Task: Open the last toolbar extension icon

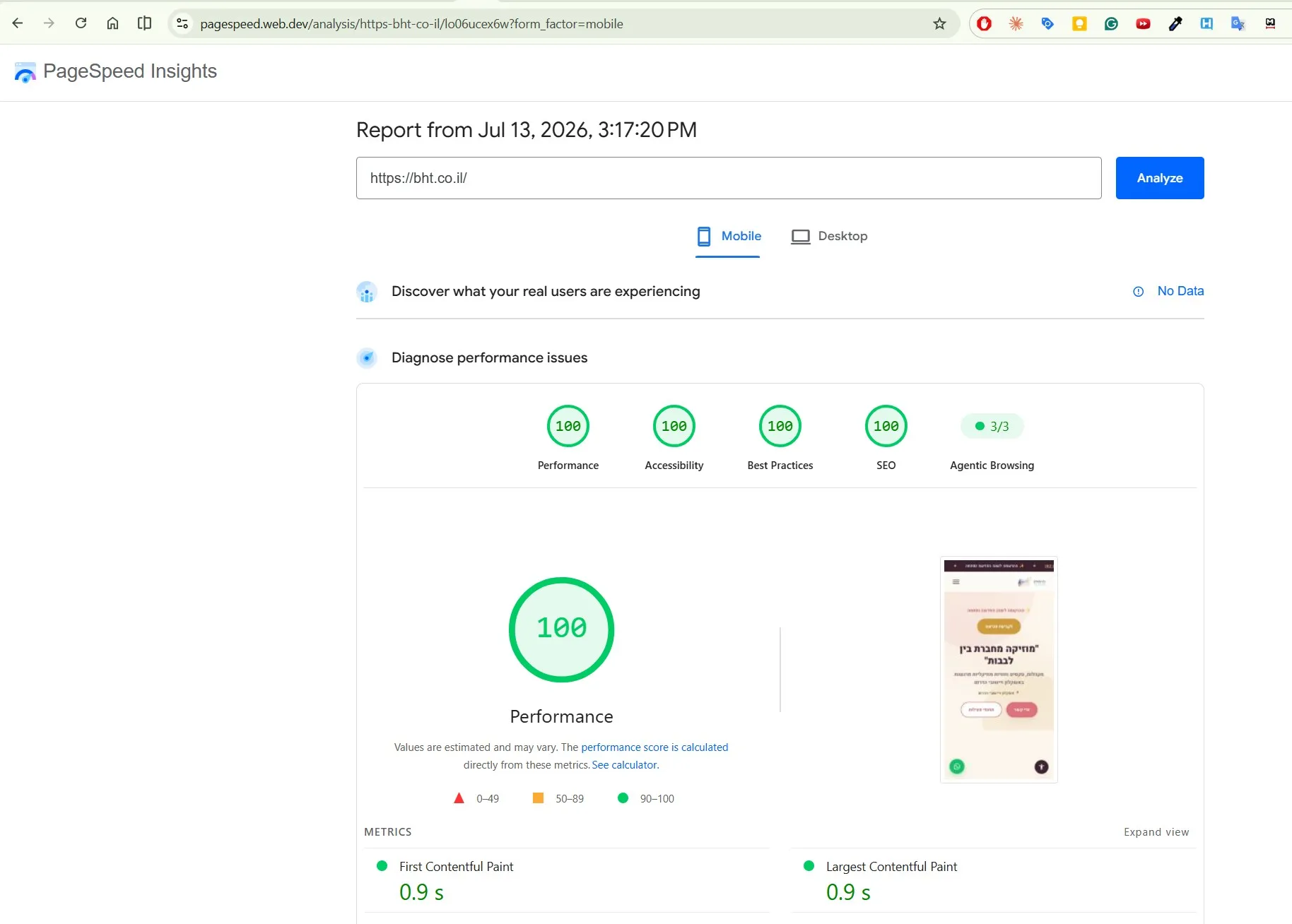Action: click(x=1270, y=23)
